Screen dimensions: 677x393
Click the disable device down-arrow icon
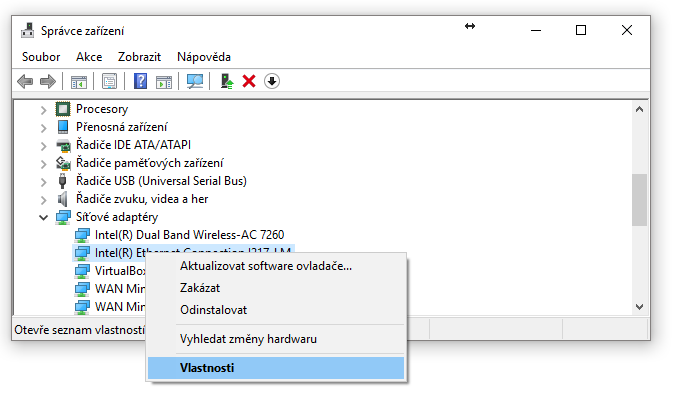(x=272, y=81)
